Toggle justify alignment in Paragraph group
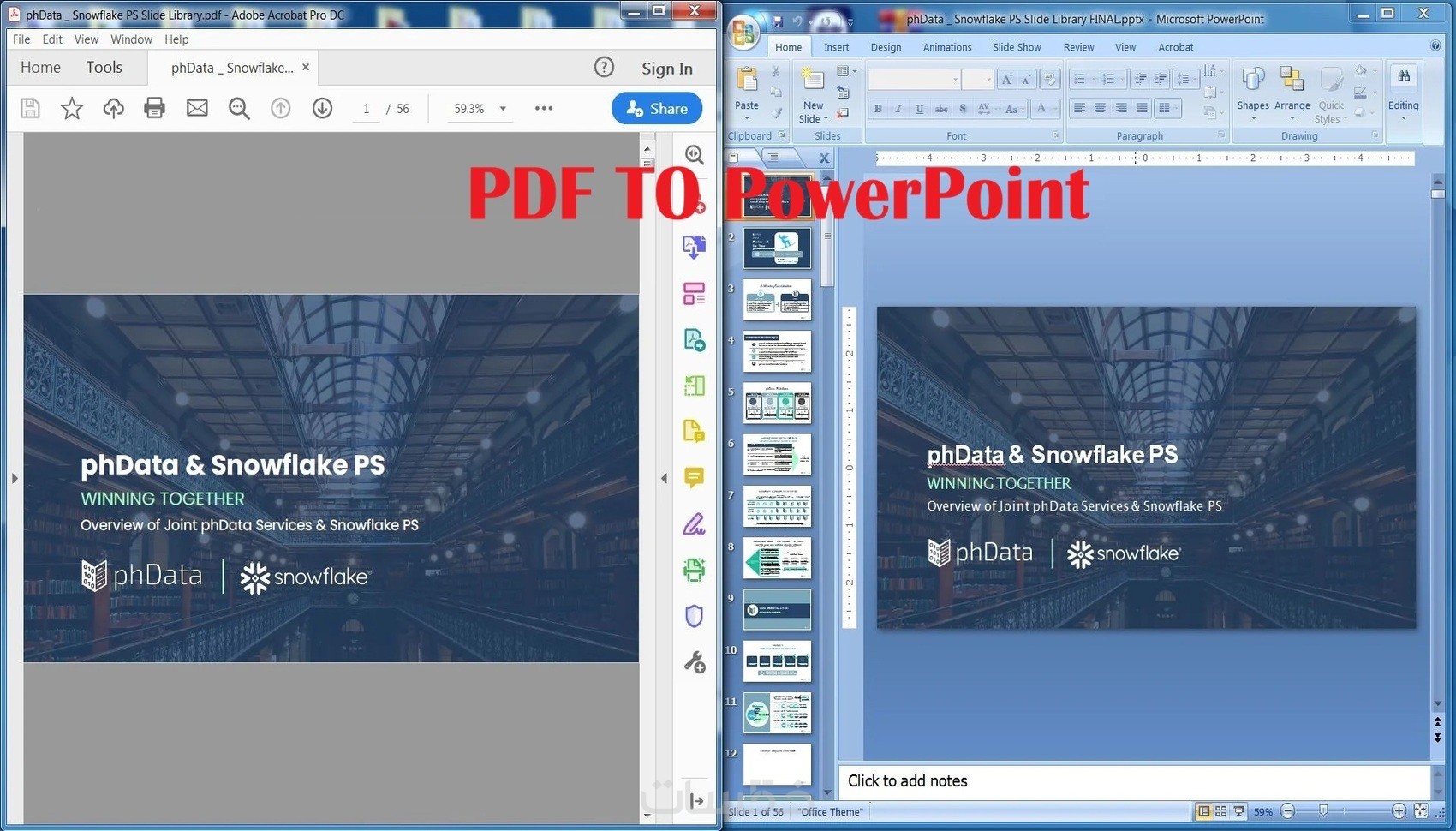This screenshot has height=831, width=1456. (1142, 108)
